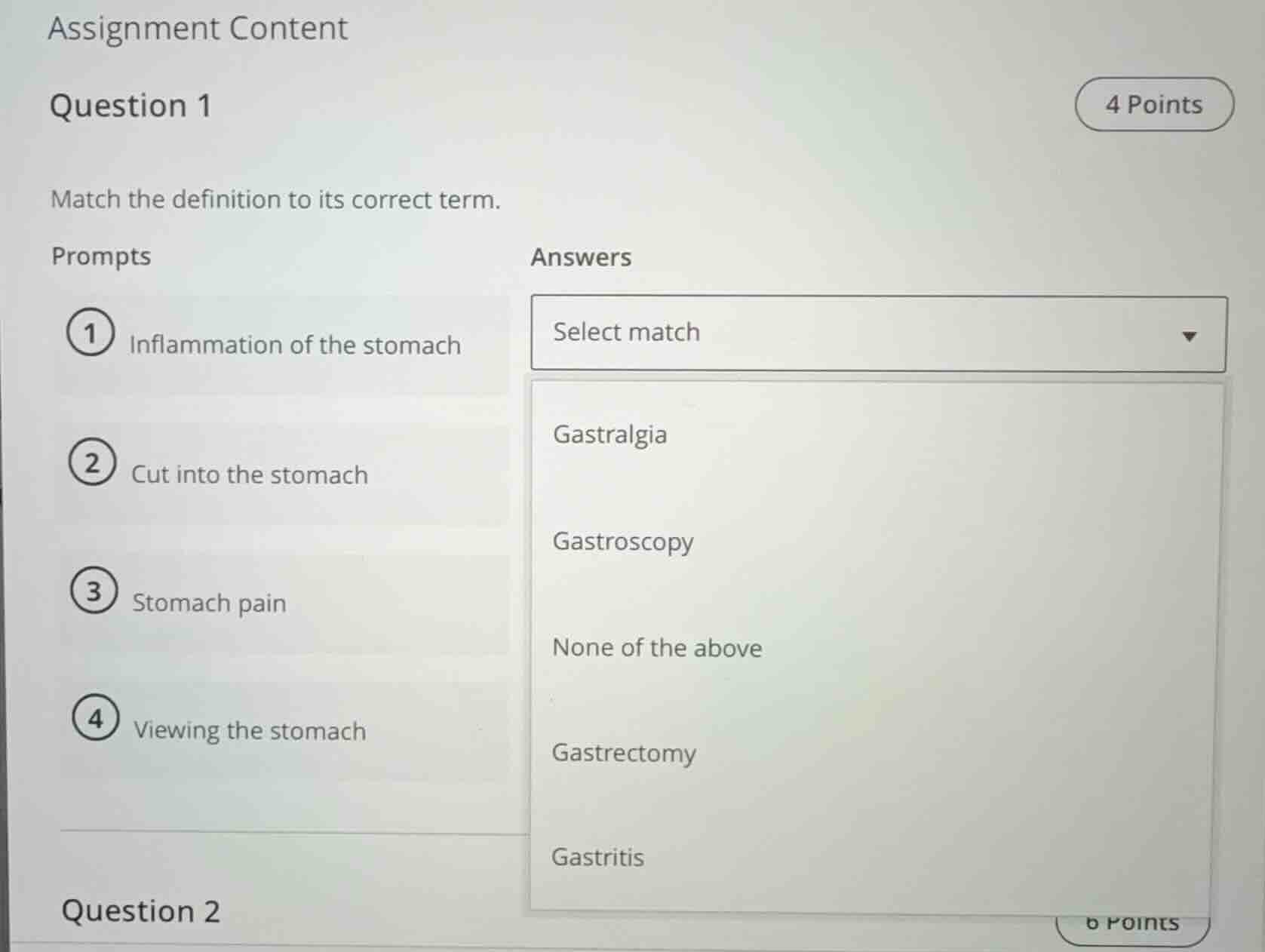
Task: Click the prompt Inflammation of the stomach
Action: click(x=294, y=345)
